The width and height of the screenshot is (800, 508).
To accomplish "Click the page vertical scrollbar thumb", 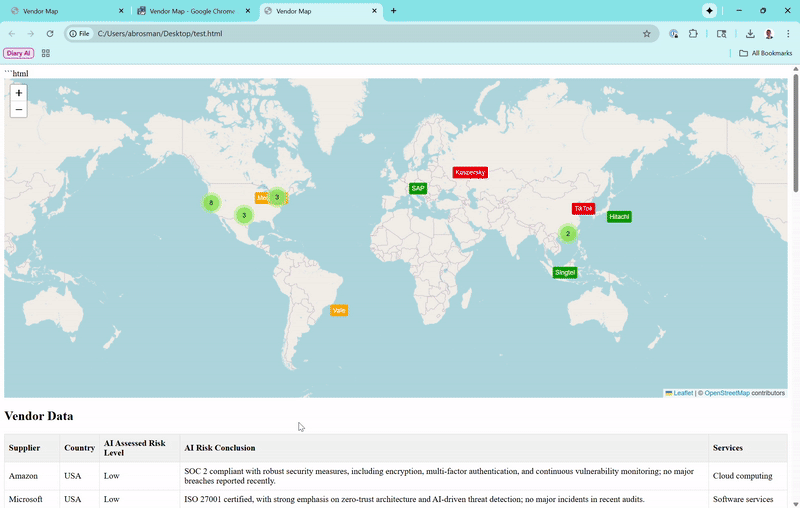I will click(x=795, y=133).
